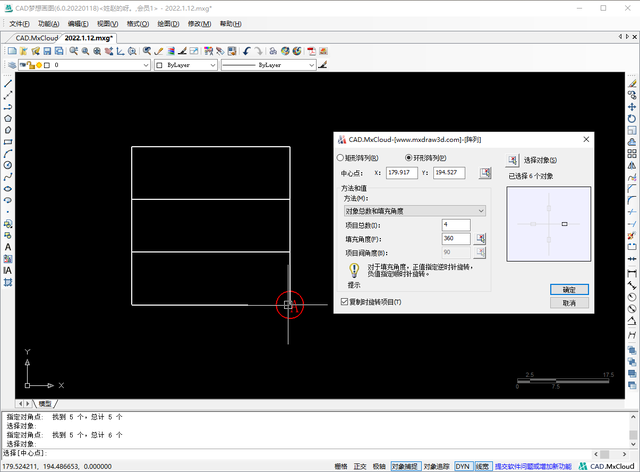Click the 确定 button in array dialog
Viewport: 640px width, 472px height.
tap(569, 289)
